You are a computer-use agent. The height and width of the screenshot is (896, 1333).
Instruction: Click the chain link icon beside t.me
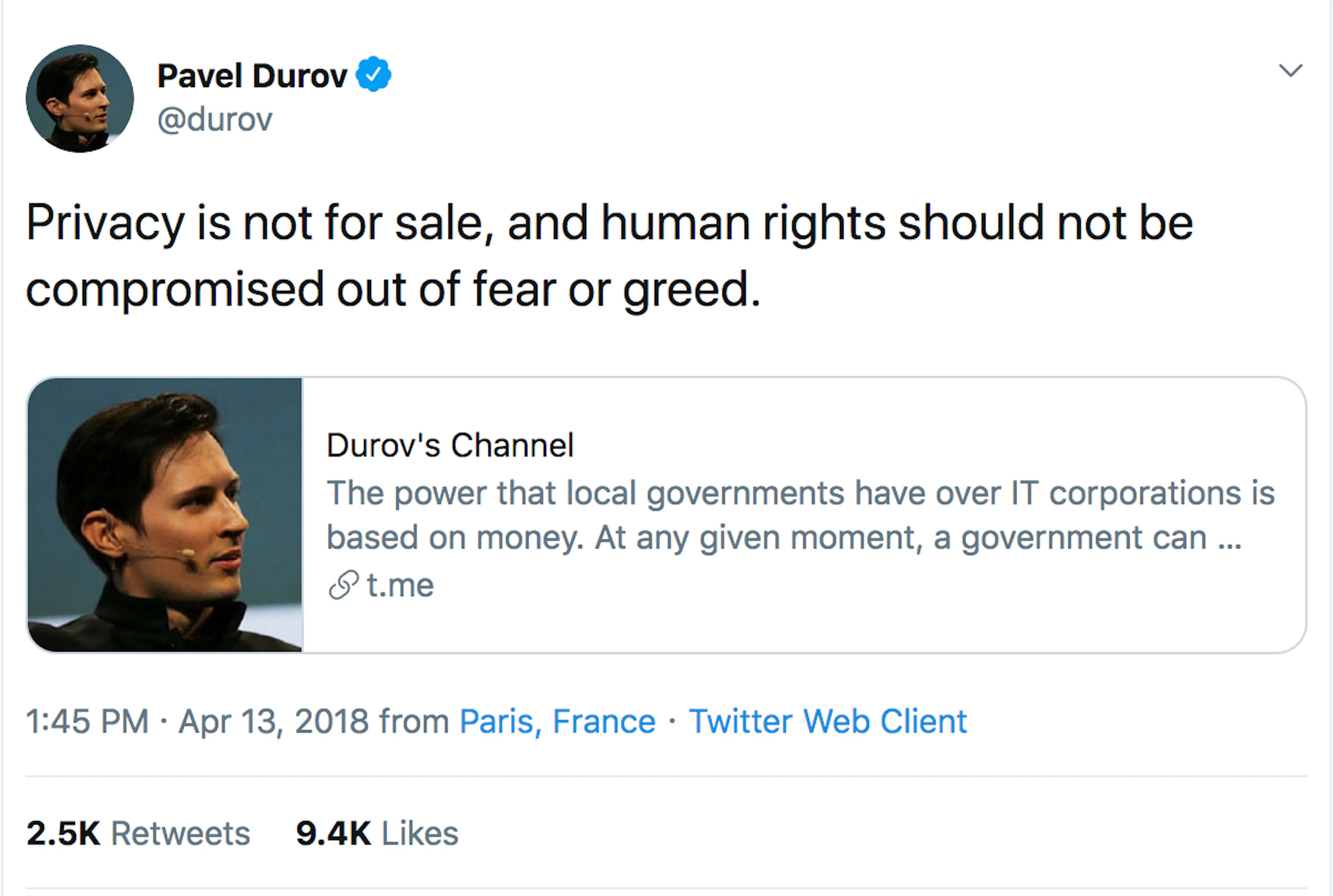tap(344, 585)
